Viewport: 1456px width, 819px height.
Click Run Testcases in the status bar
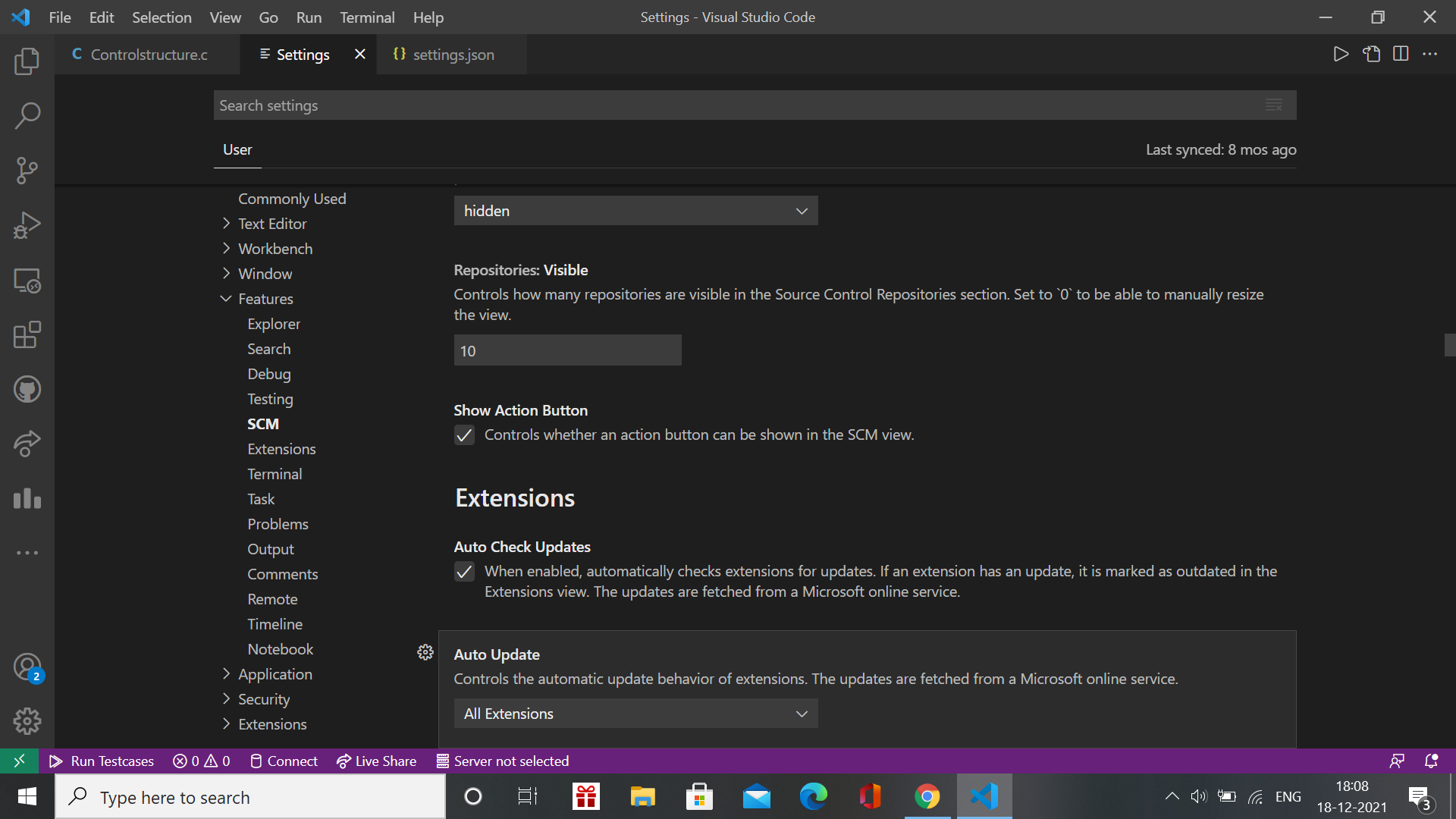pos(101,761)
